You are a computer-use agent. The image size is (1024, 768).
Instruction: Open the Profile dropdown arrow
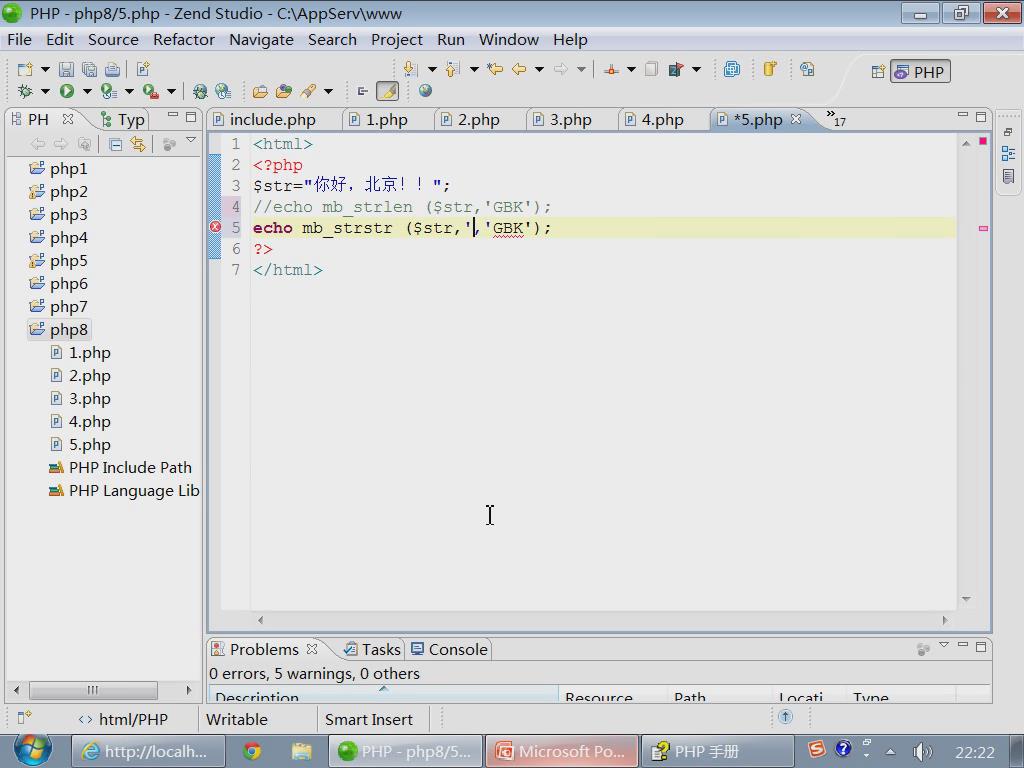pos(129,91)
